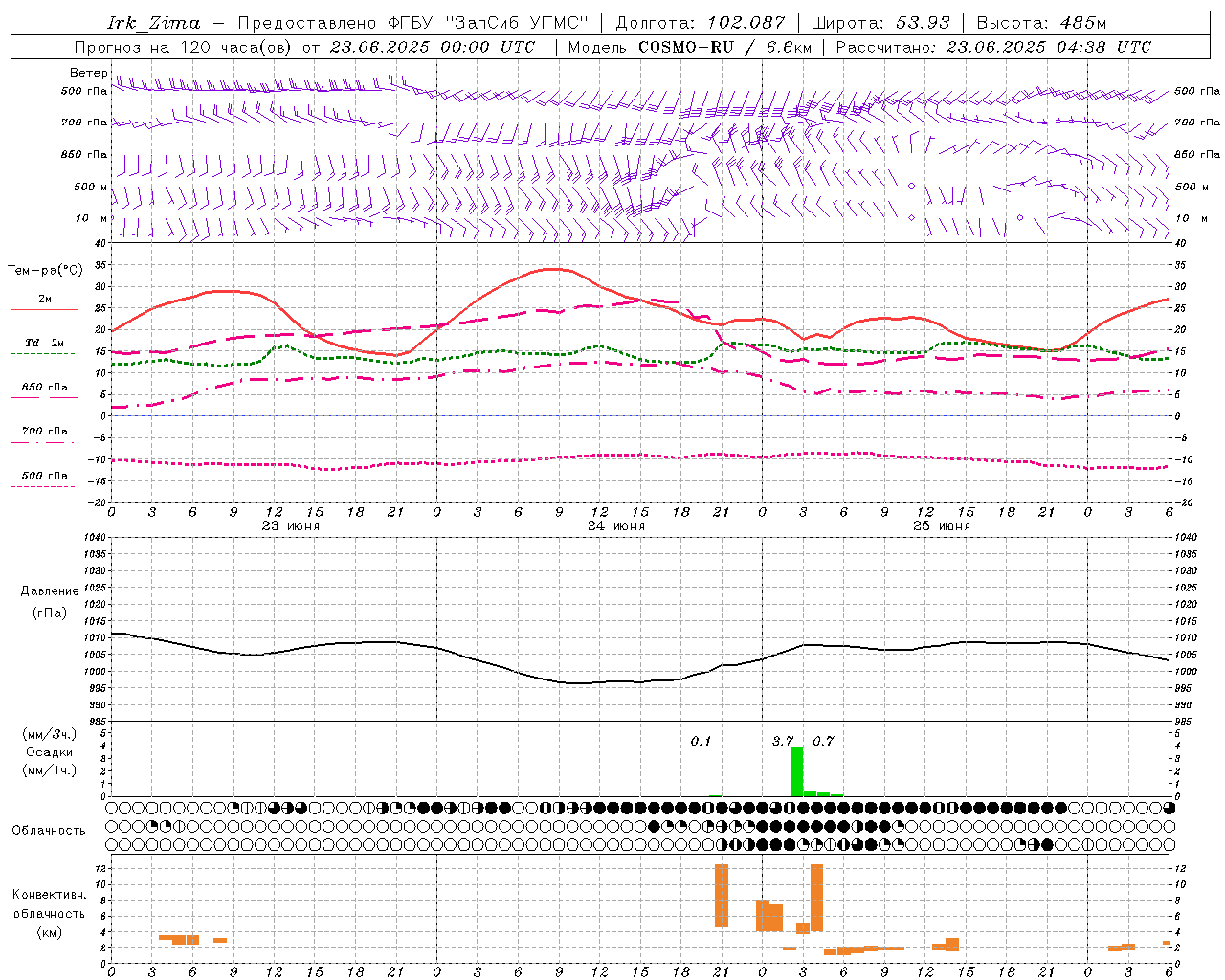
Task: Click the Конвективн. panel label
Action: 50,895
